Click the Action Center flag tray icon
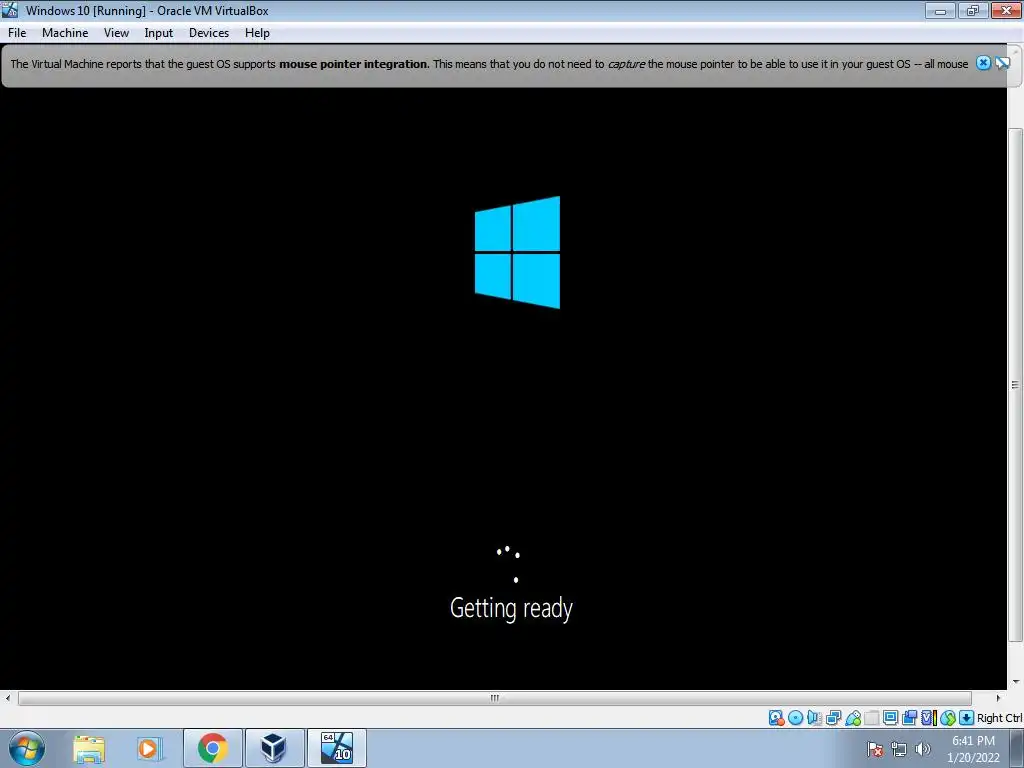This screenshot has height=768, width=1024. [x=875, y=749]
